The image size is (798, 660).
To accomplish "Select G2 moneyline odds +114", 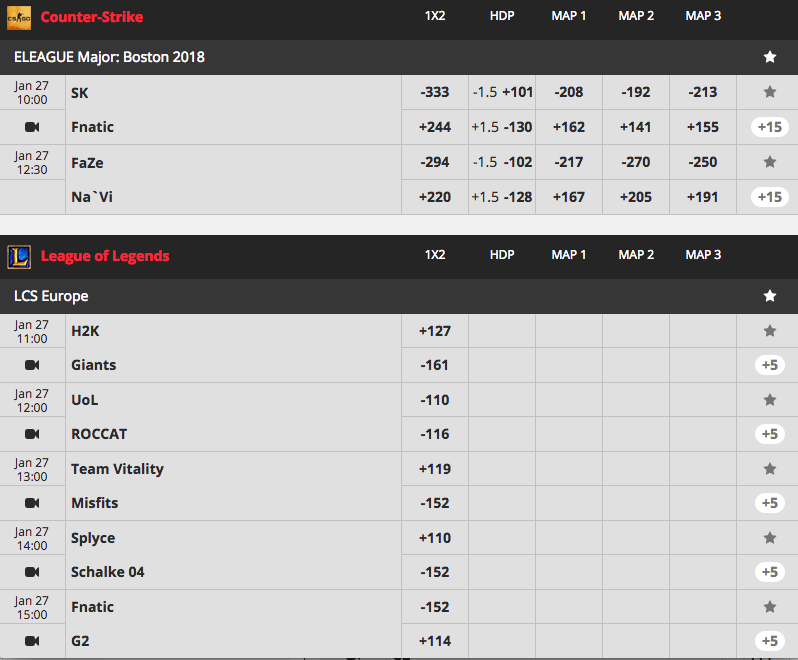I will [435, 641].
